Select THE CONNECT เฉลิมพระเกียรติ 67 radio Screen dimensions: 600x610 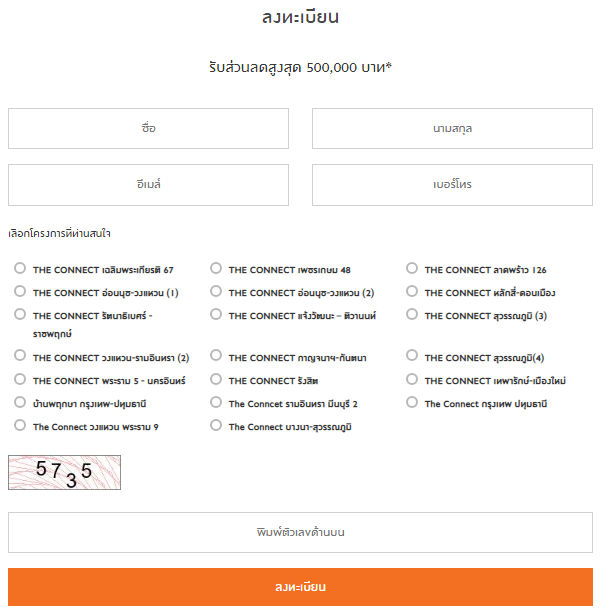pos(20,269)
